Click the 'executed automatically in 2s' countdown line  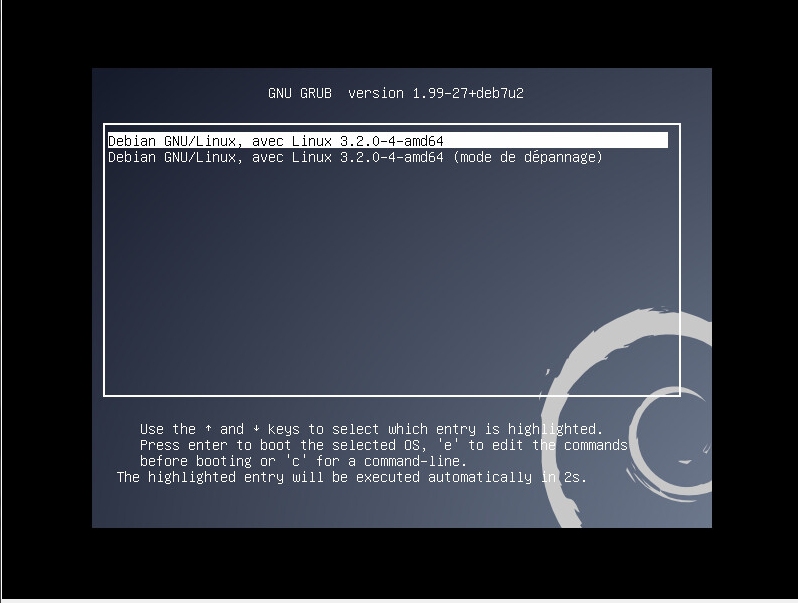tap(352, 477)
